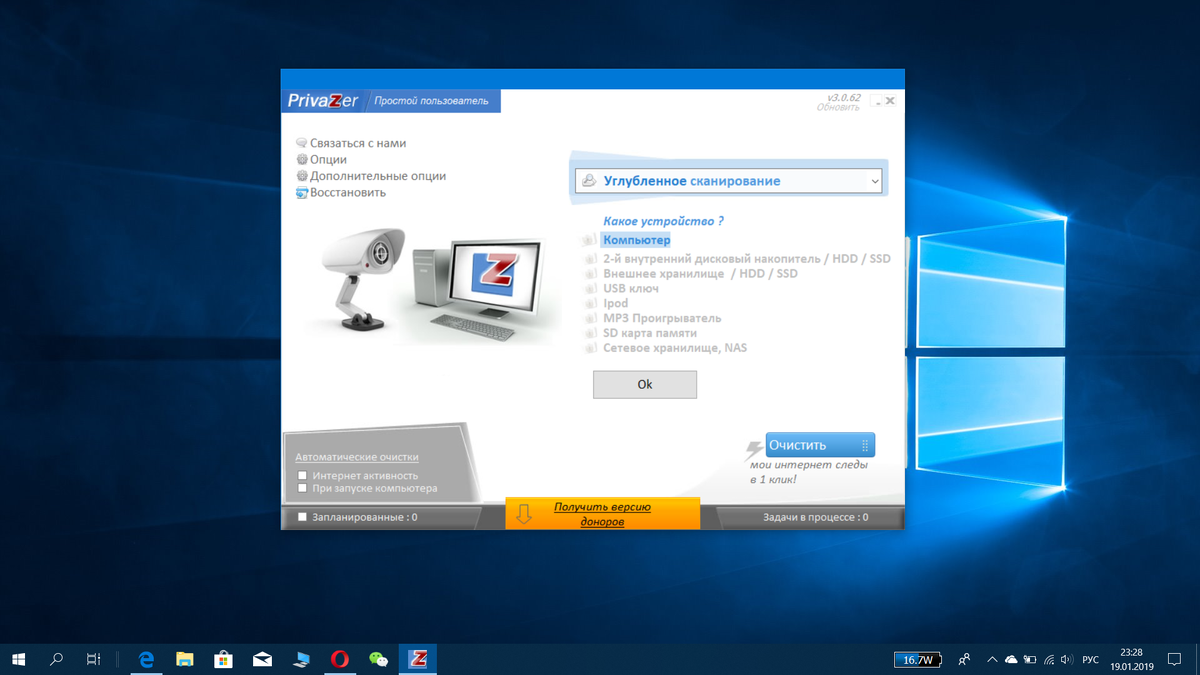Click the Какое устройство ? heading

click(663, 221)
